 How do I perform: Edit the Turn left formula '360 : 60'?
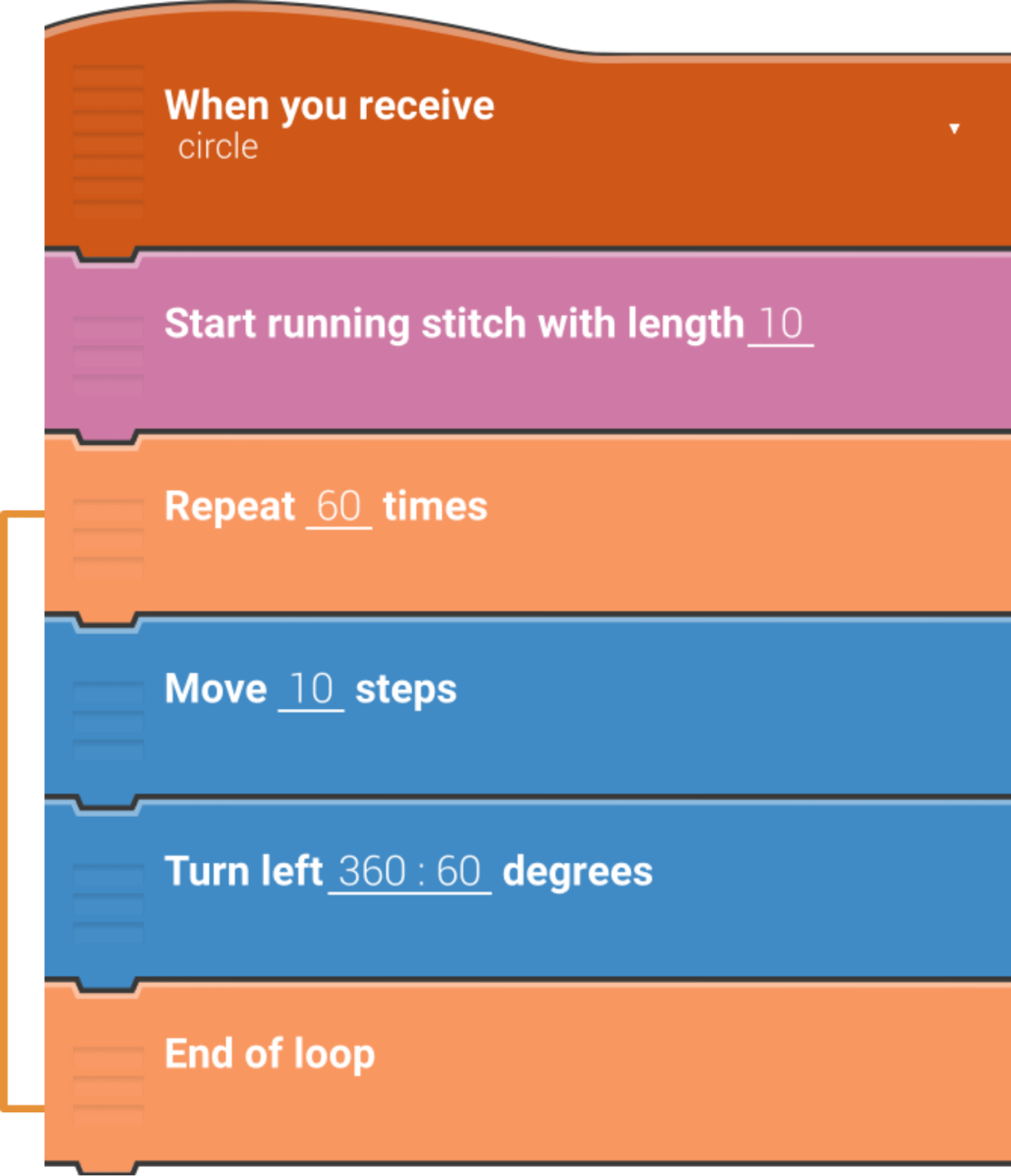tap(410, 871)
